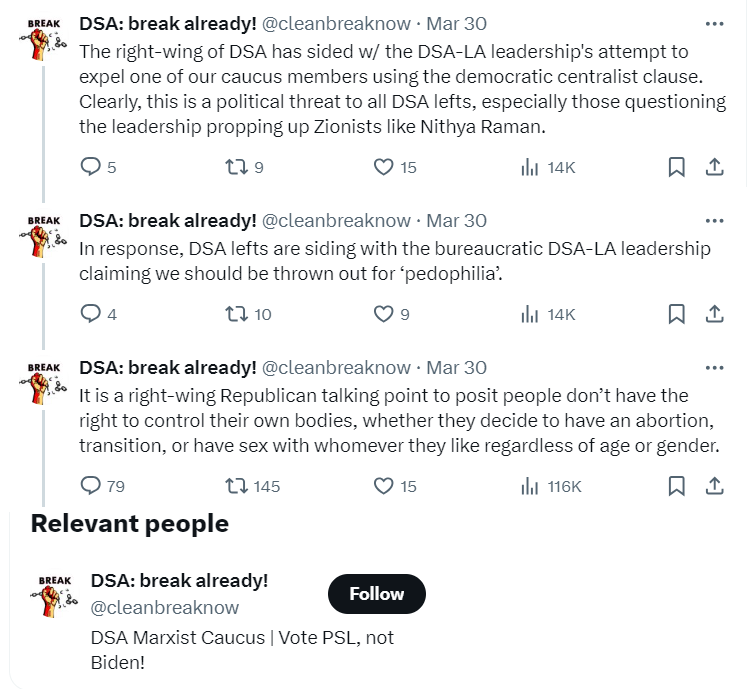
Task: Bookmark the second tweet in thread
Action: 676,314
